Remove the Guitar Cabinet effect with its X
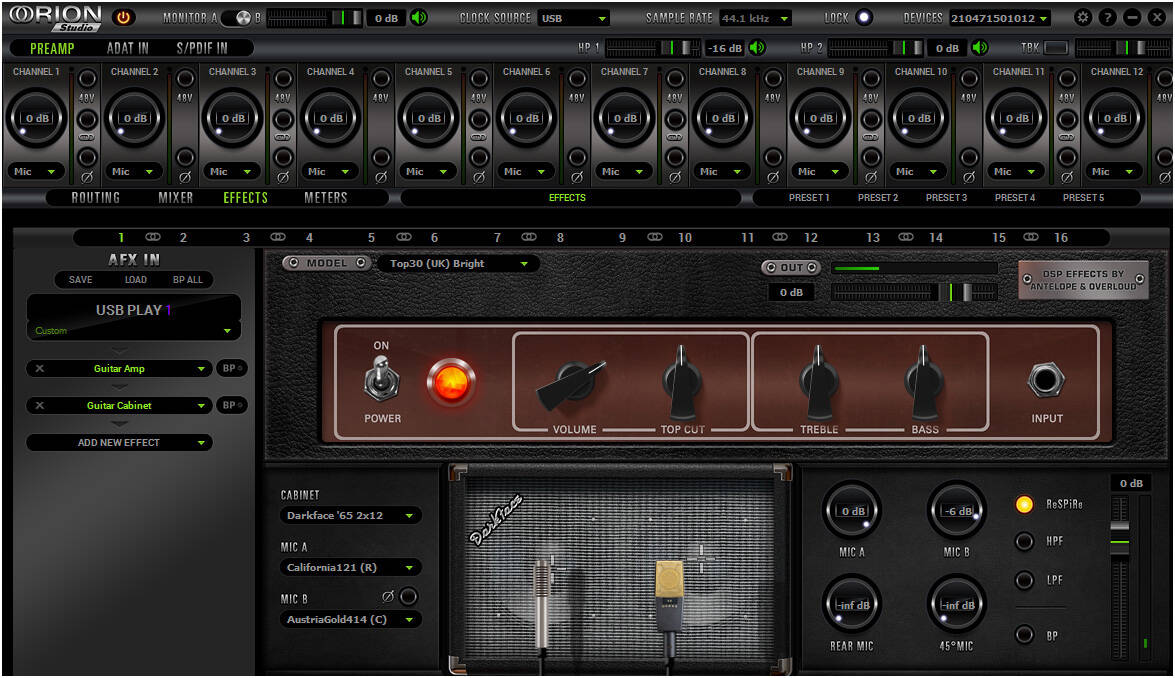This screenshot has height=678, width=1175. click(40, 405)
